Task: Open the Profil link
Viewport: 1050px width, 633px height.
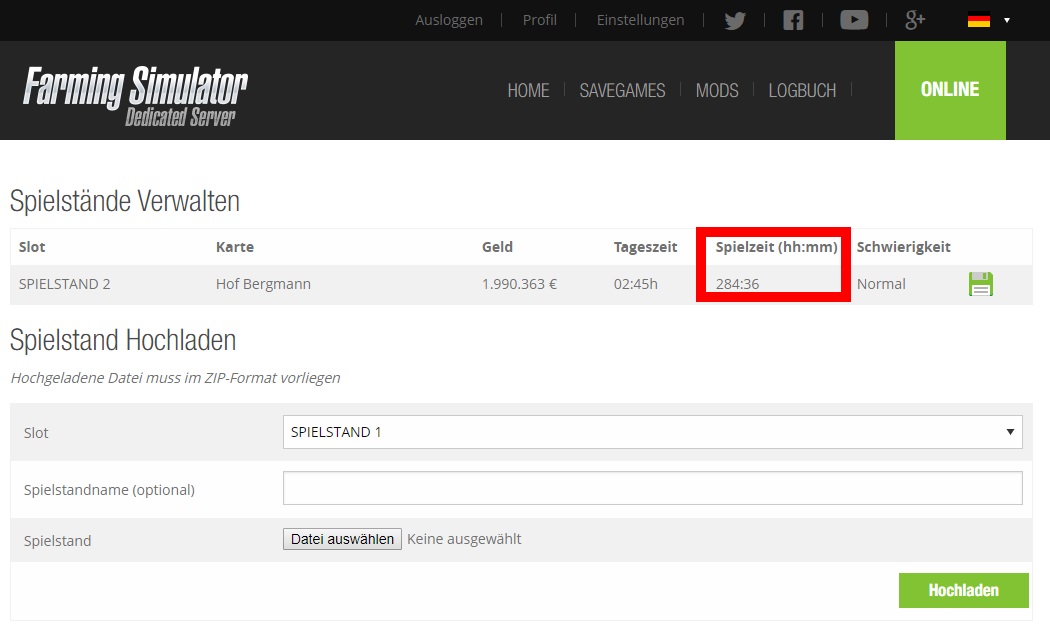Action: click(x=540, y=20)
